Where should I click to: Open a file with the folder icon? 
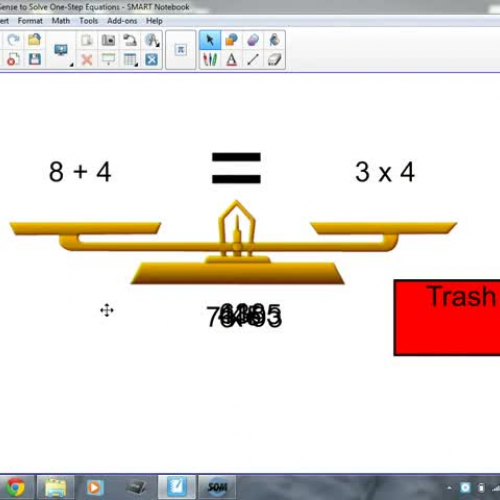point(34,40)
